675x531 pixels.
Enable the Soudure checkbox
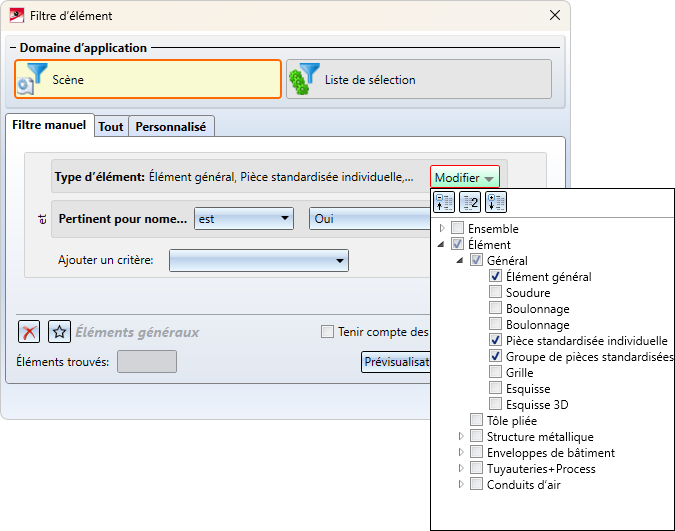(496, 293)
